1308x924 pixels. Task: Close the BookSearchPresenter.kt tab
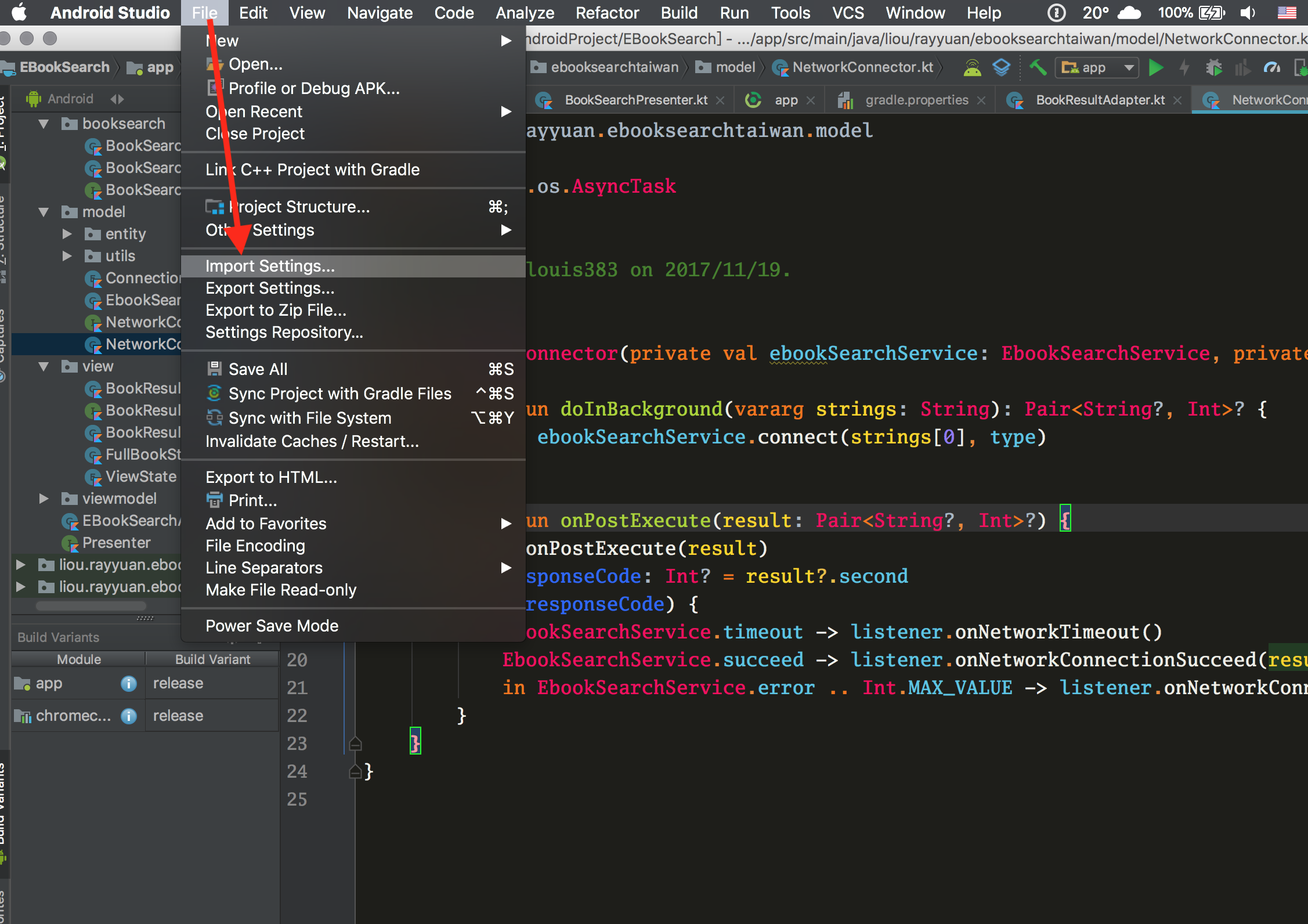pyautogui.click(x=720, y=100)
